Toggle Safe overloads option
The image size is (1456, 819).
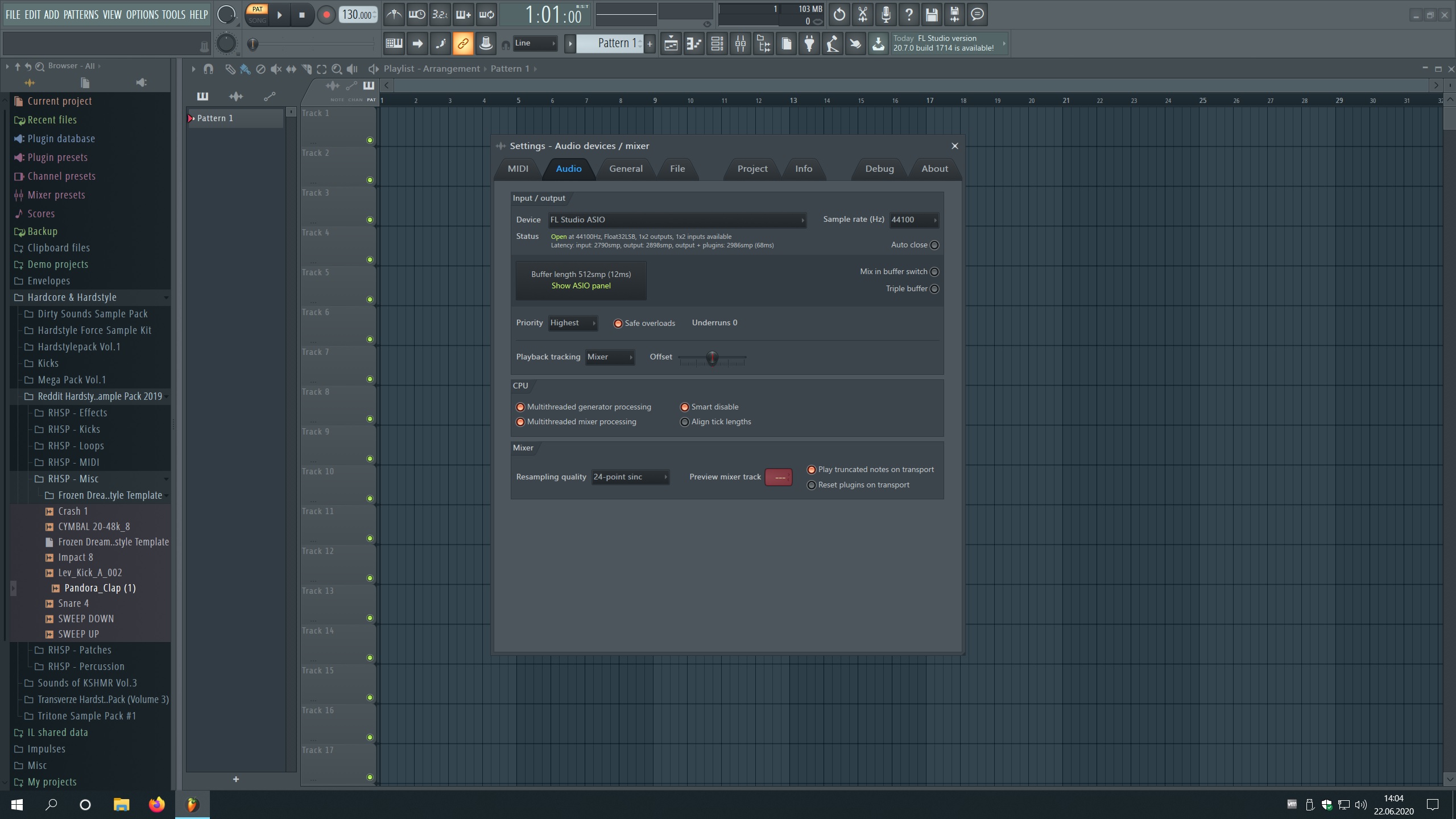618,324
